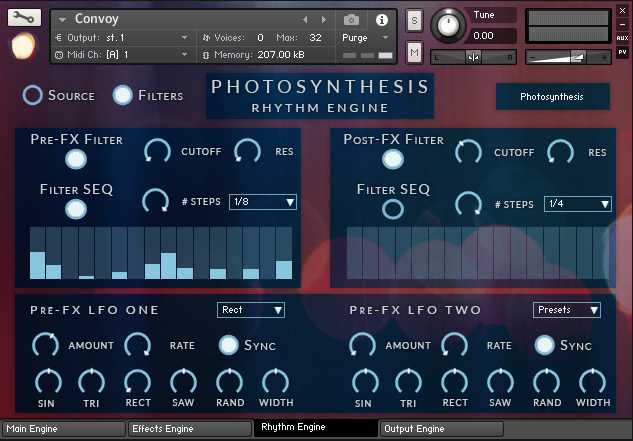Click the Main Engine tab button
Screen dimensions: 633x441
click(x=62, y=429)
